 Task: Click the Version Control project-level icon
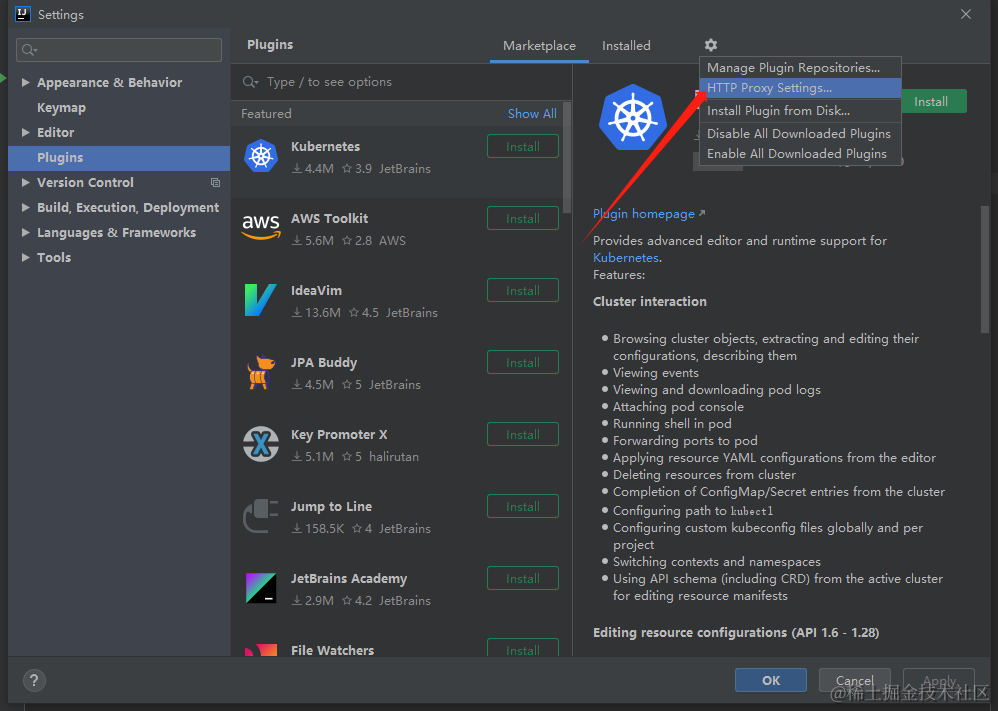tap(216, 183)
